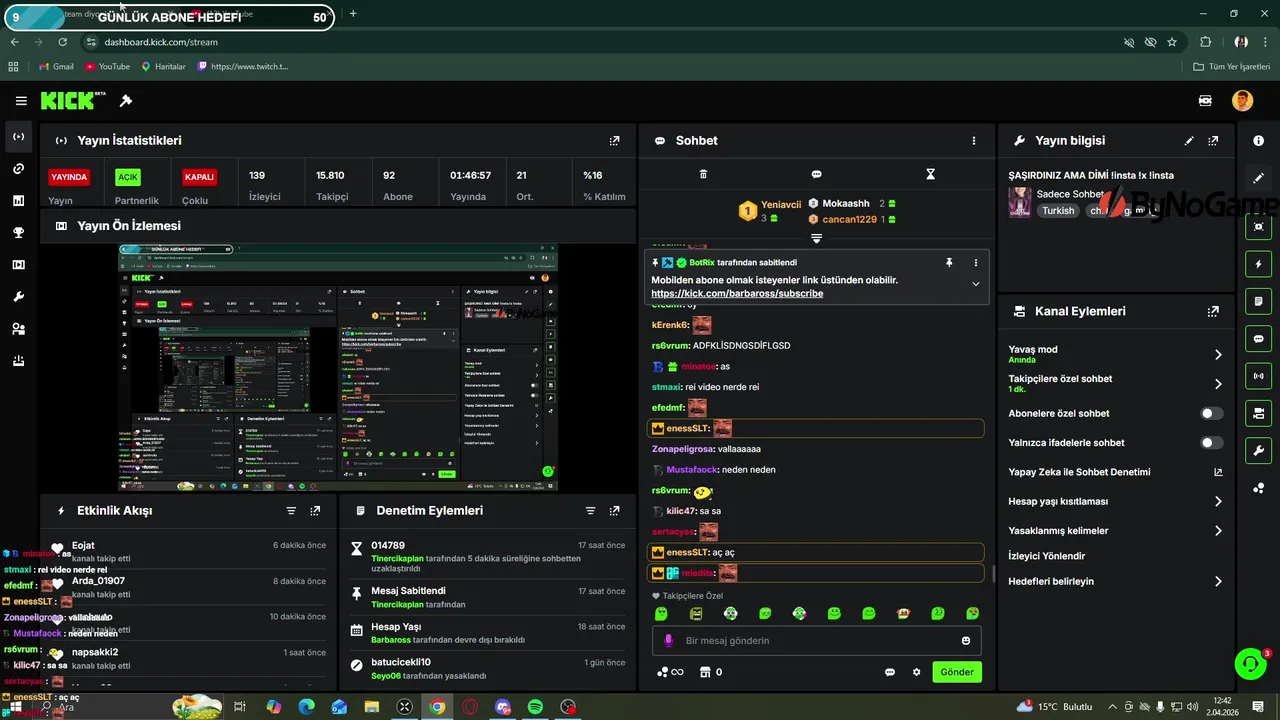Click the green support chat bubble
Image resolution: width=1280 pixels, height=720 pixels.
click(1250, 663)
